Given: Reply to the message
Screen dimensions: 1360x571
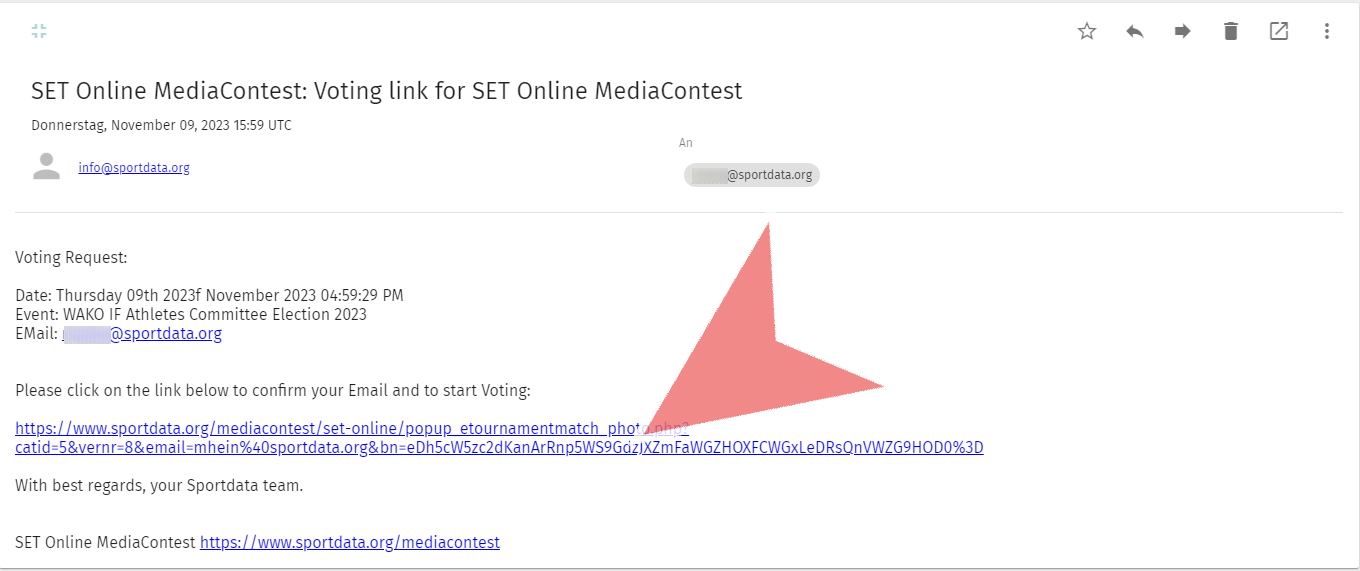Looking at the screenshot, I should coord(1135,31).
